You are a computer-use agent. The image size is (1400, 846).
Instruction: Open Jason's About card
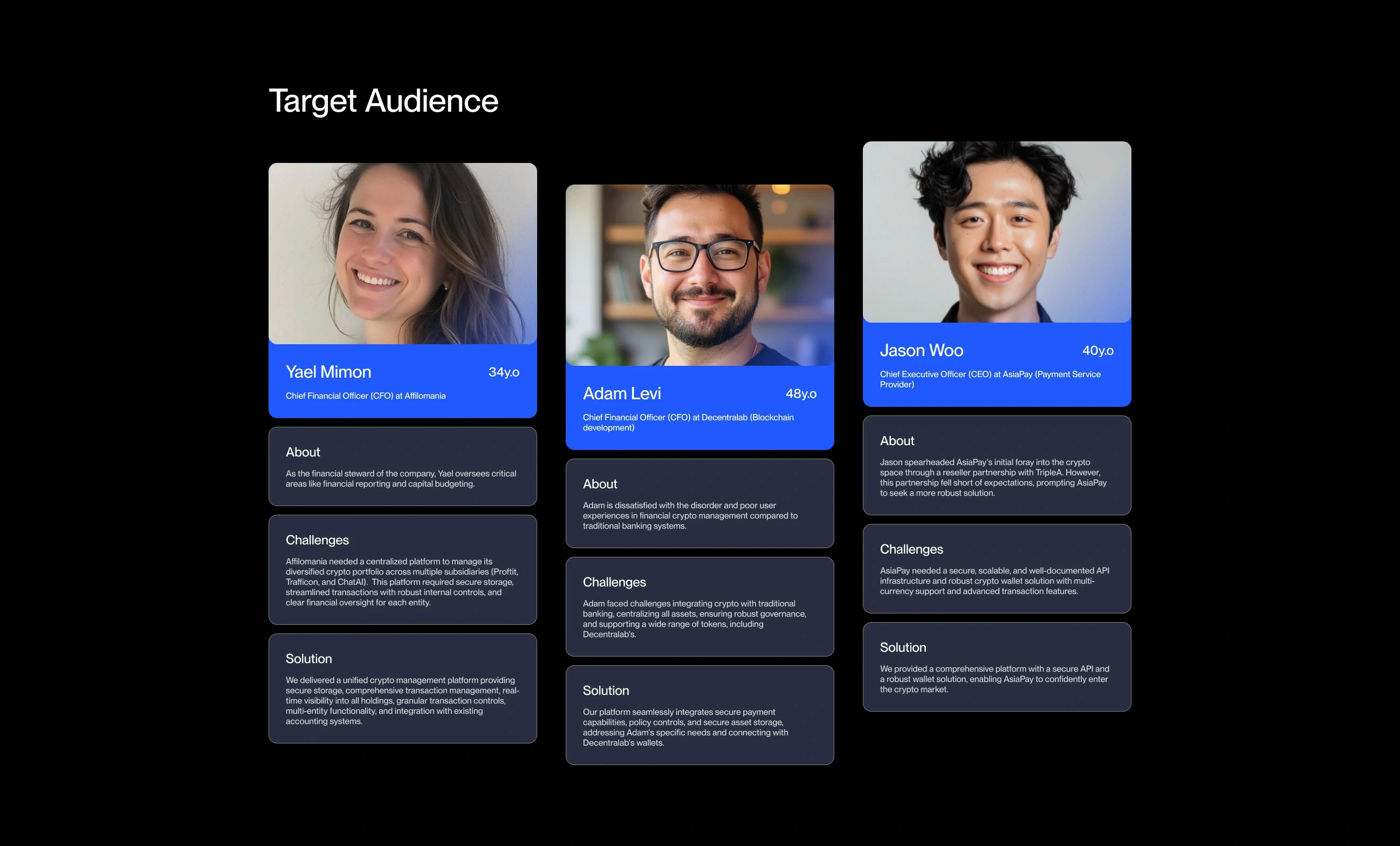pyautogui.click(x=997, y=466)
